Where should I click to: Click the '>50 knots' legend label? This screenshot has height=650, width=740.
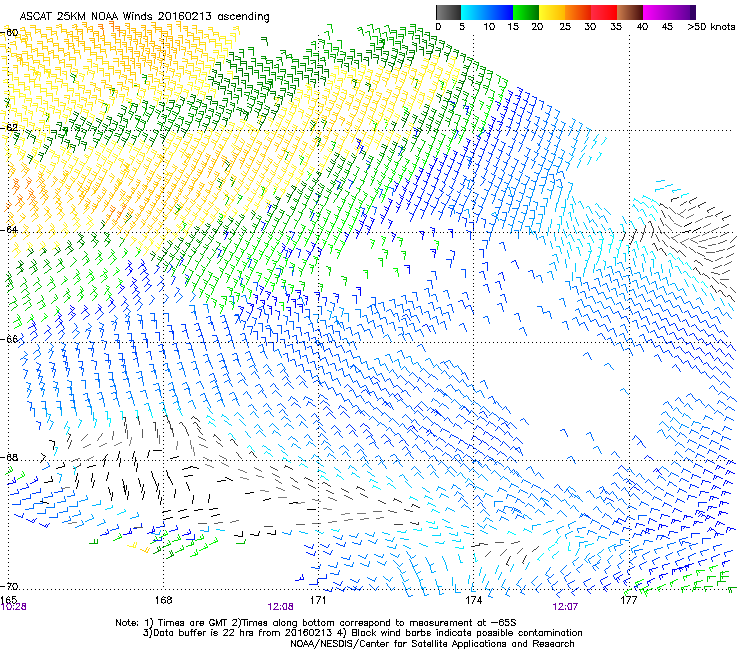tap(711, 27)
